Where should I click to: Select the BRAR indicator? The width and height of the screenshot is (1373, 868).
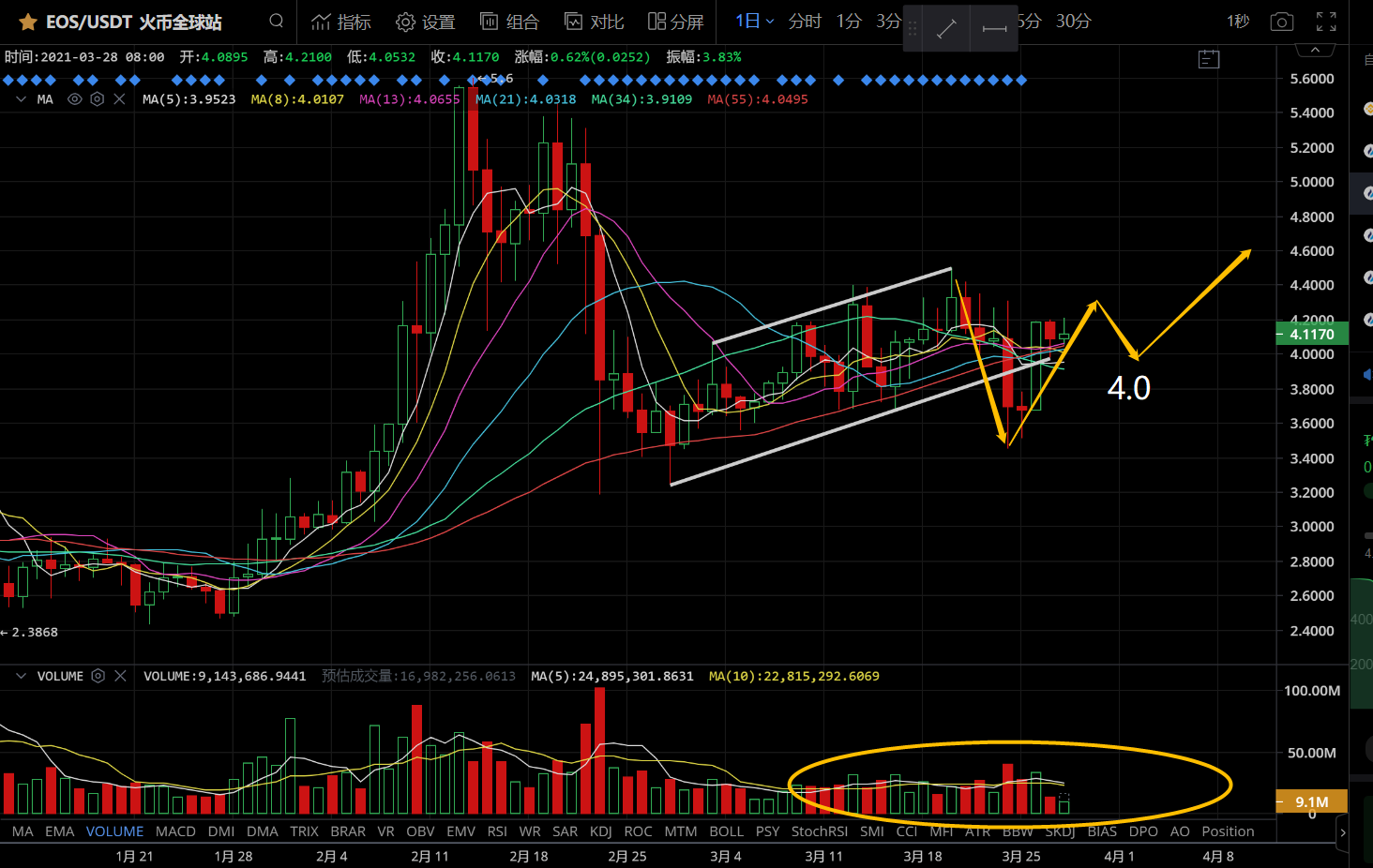[348, 831]
